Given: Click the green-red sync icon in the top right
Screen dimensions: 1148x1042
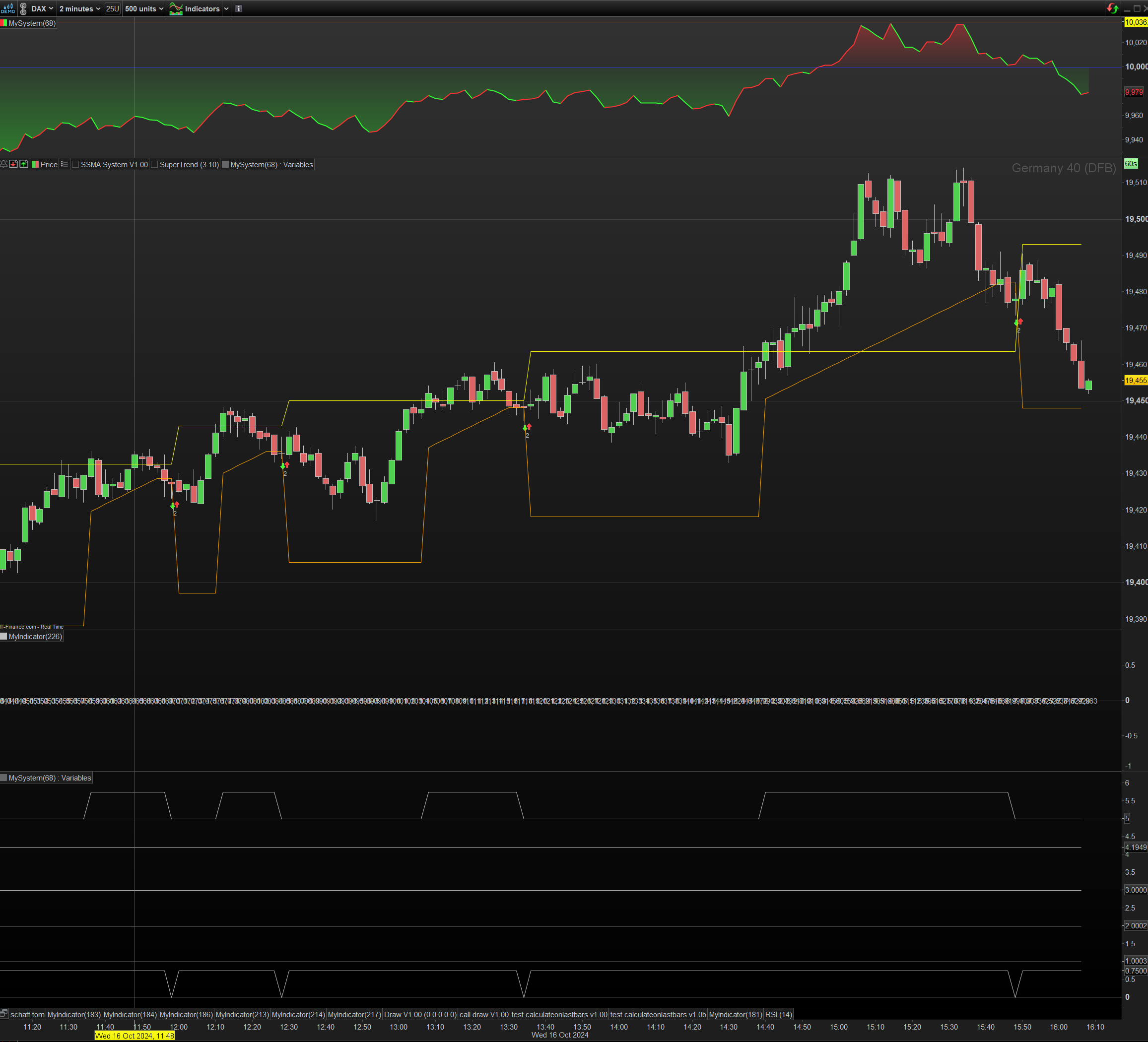Looking at the screenshot, I should (1112, 8).
